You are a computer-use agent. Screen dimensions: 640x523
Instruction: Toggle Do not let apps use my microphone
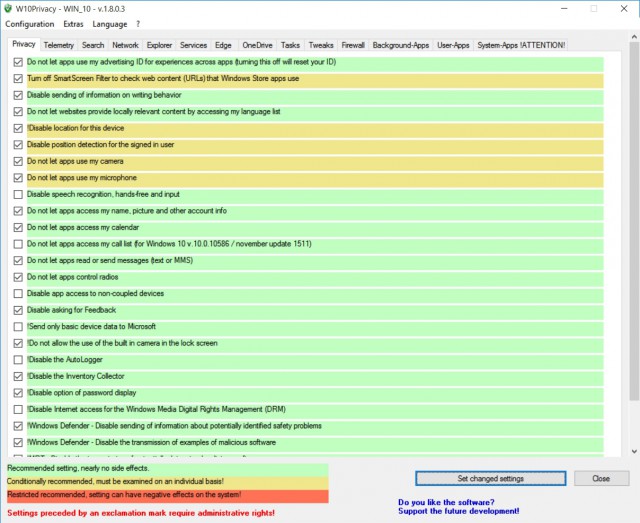click(18, 178)
